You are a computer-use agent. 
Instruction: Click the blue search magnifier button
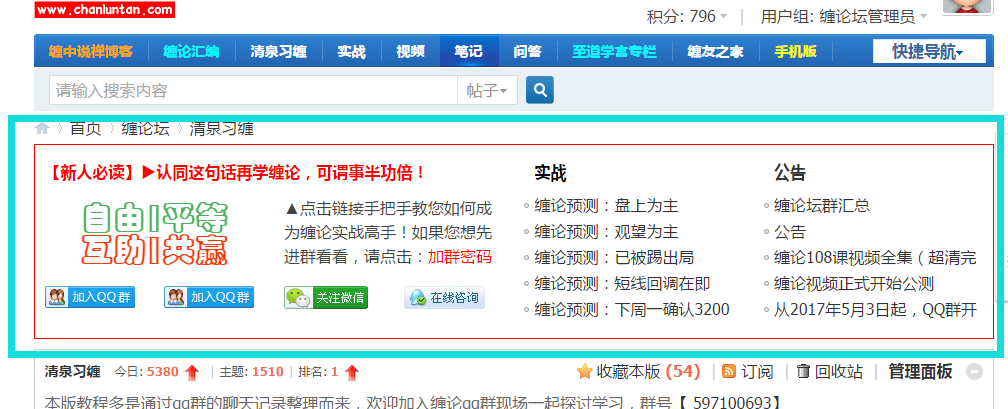coord(540,91)
